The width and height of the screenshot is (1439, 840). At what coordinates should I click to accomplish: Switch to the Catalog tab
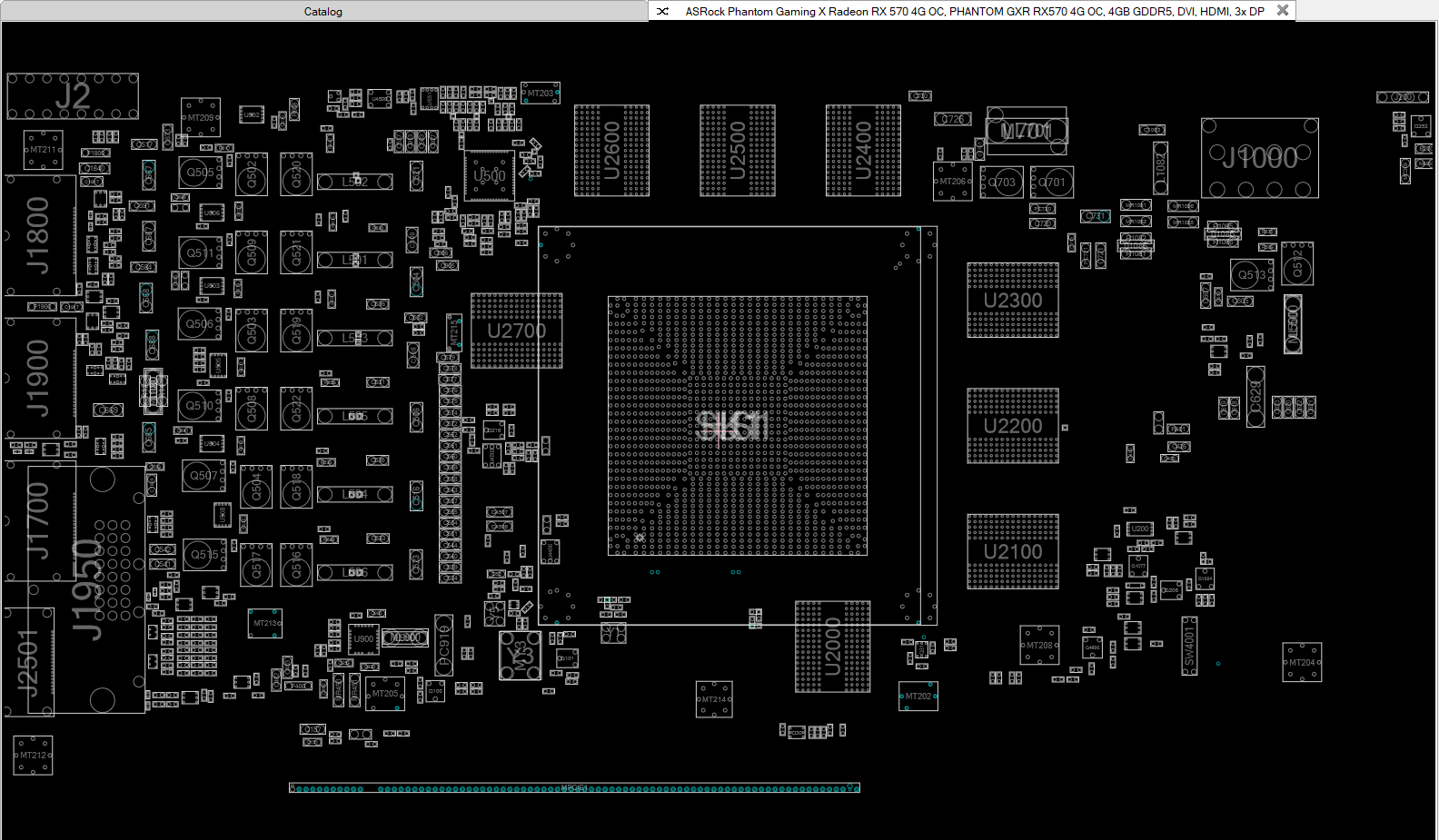click(323, 12)
